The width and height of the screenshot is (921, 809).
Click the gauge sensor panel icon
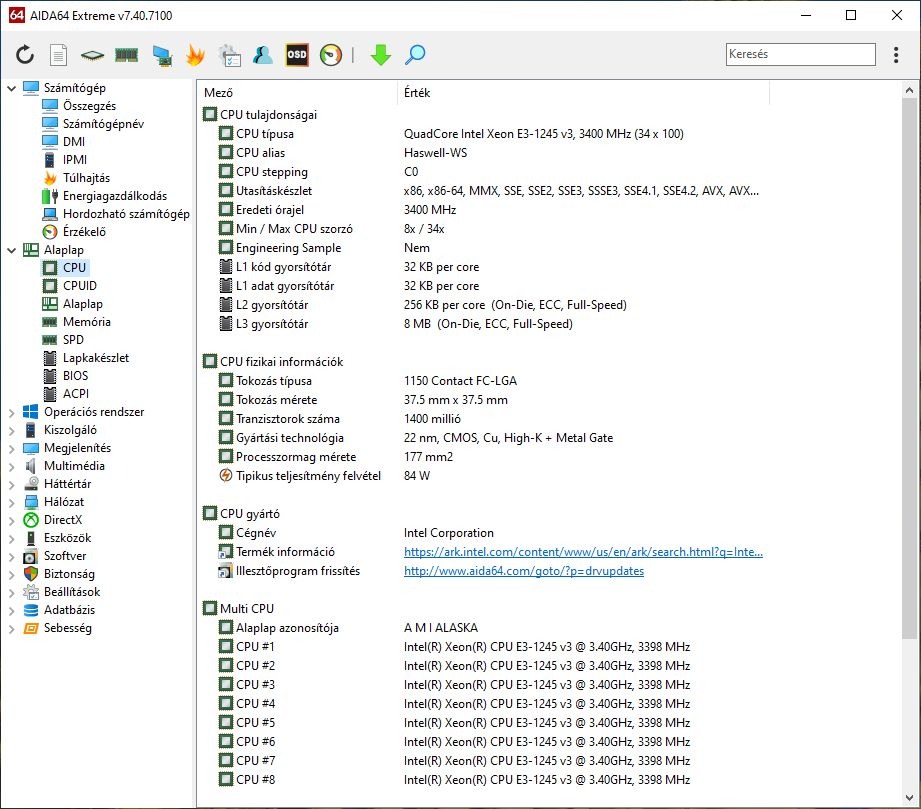coord(331,55)
